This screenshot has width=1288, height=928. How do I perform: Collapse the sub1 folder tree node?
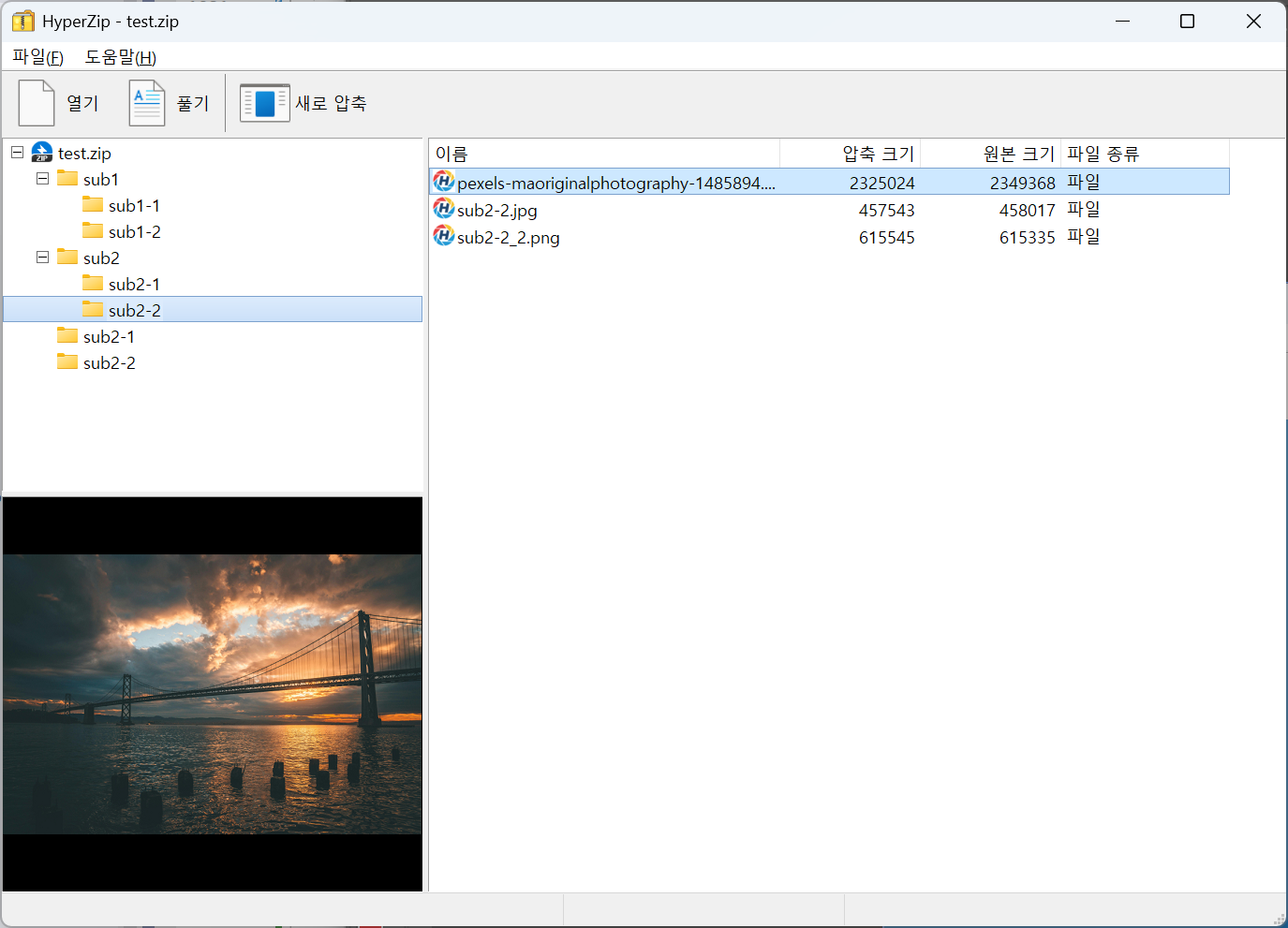42,179
